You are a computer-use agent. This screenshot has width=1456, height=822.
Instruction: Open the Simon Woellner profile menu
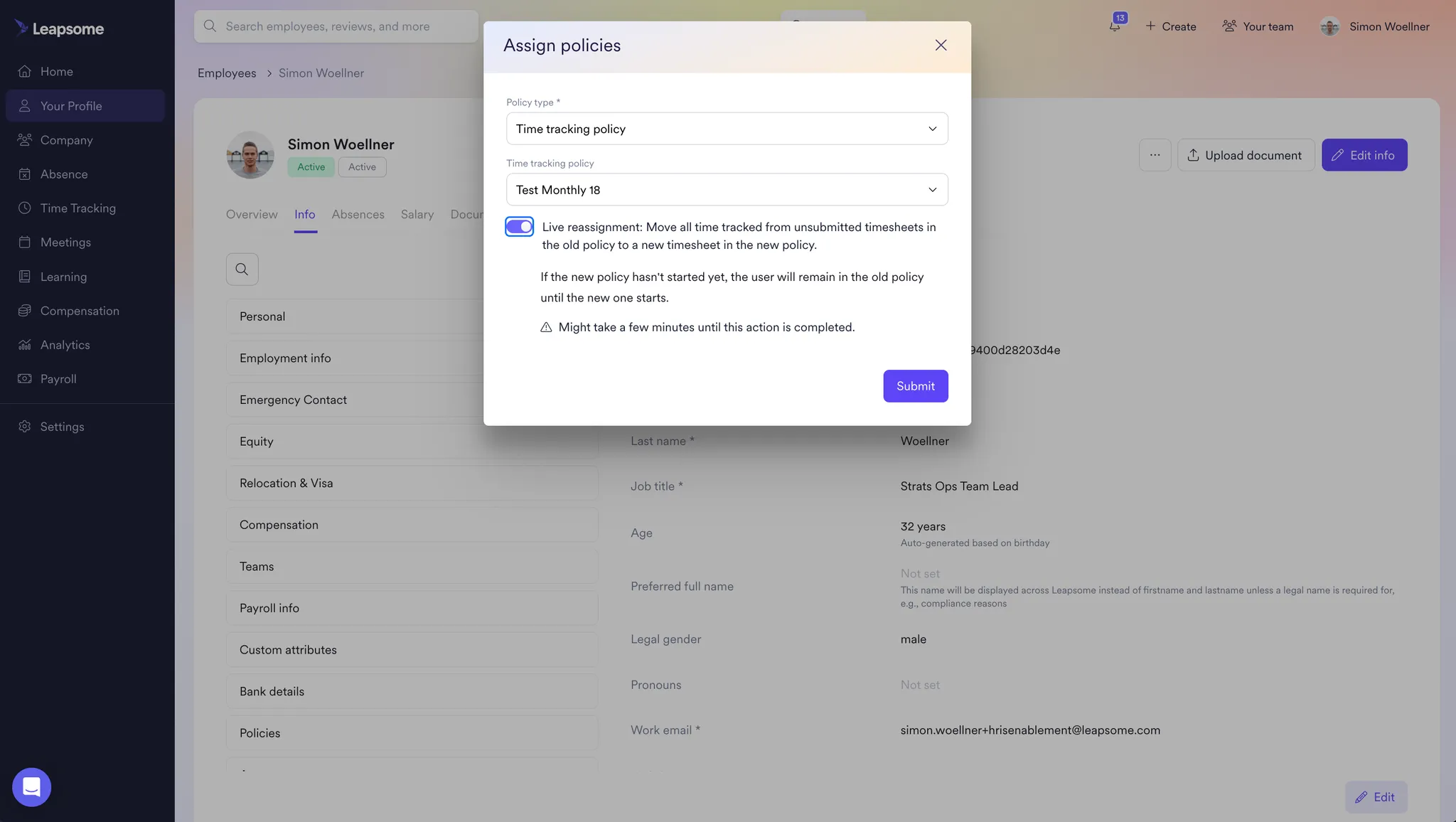tap(1374, 26)
